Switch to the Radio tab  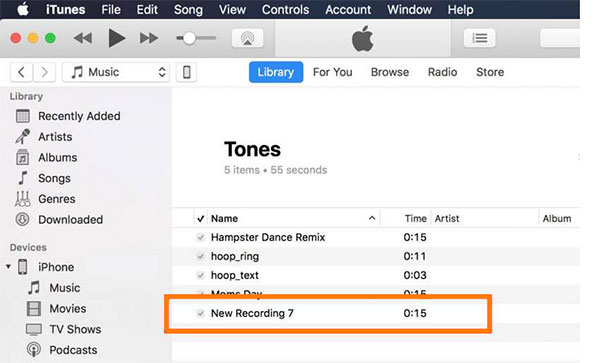(442, 72)
